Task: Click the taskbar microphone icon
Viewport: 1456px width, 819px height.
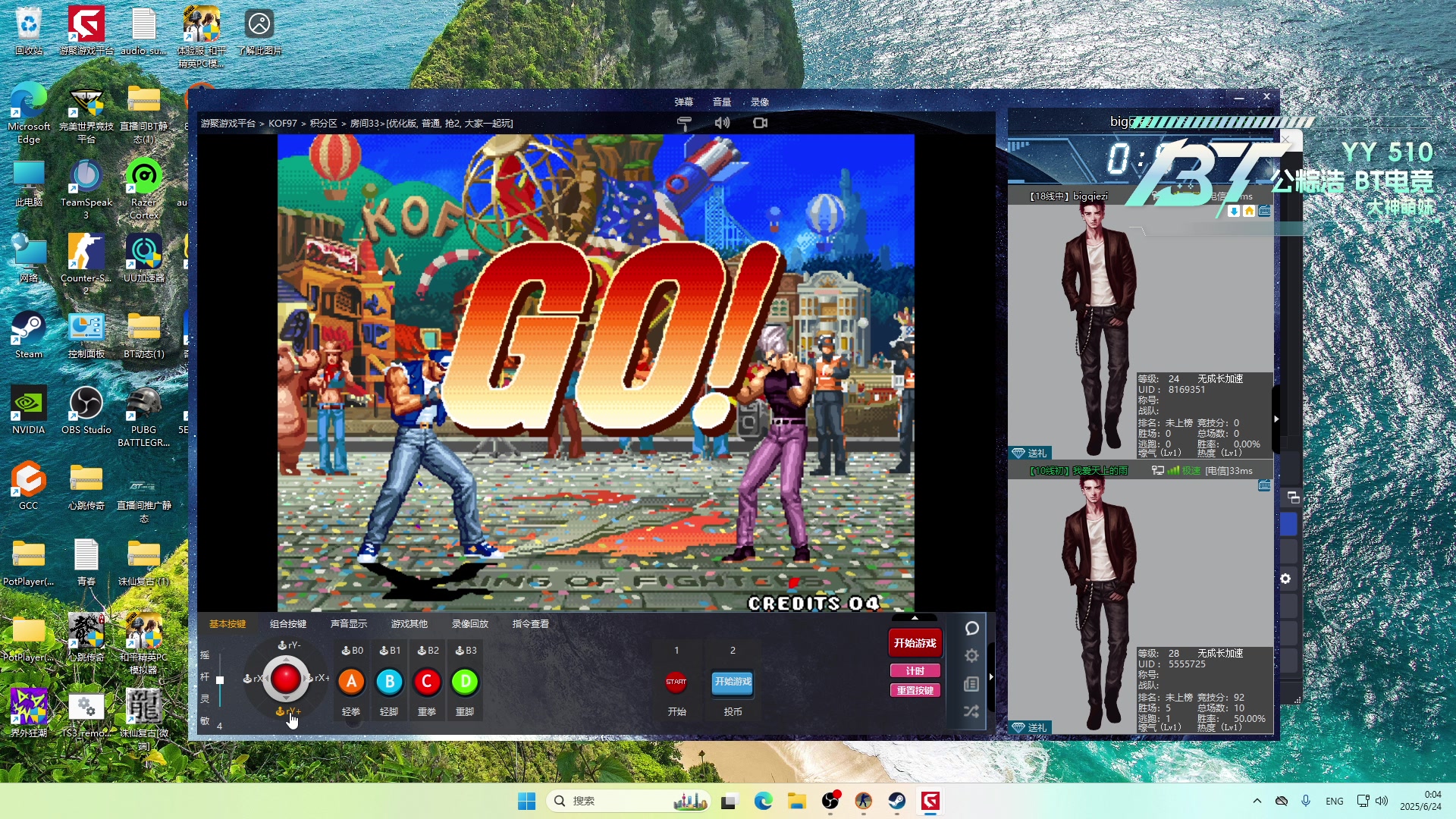Action: (x=1305, y=801)
